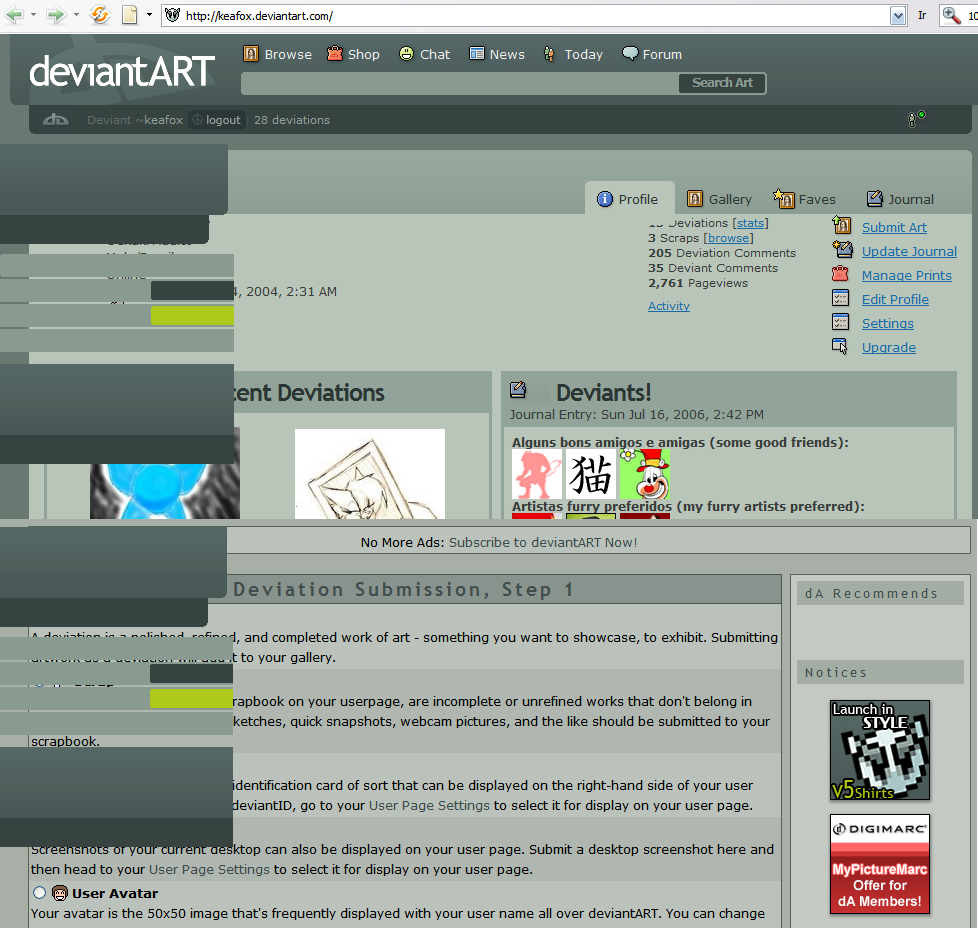Click the journal icon beside Deviants! heading
Image resolution: width=978 pixels, height=928 pixels.
coord(518,390)
